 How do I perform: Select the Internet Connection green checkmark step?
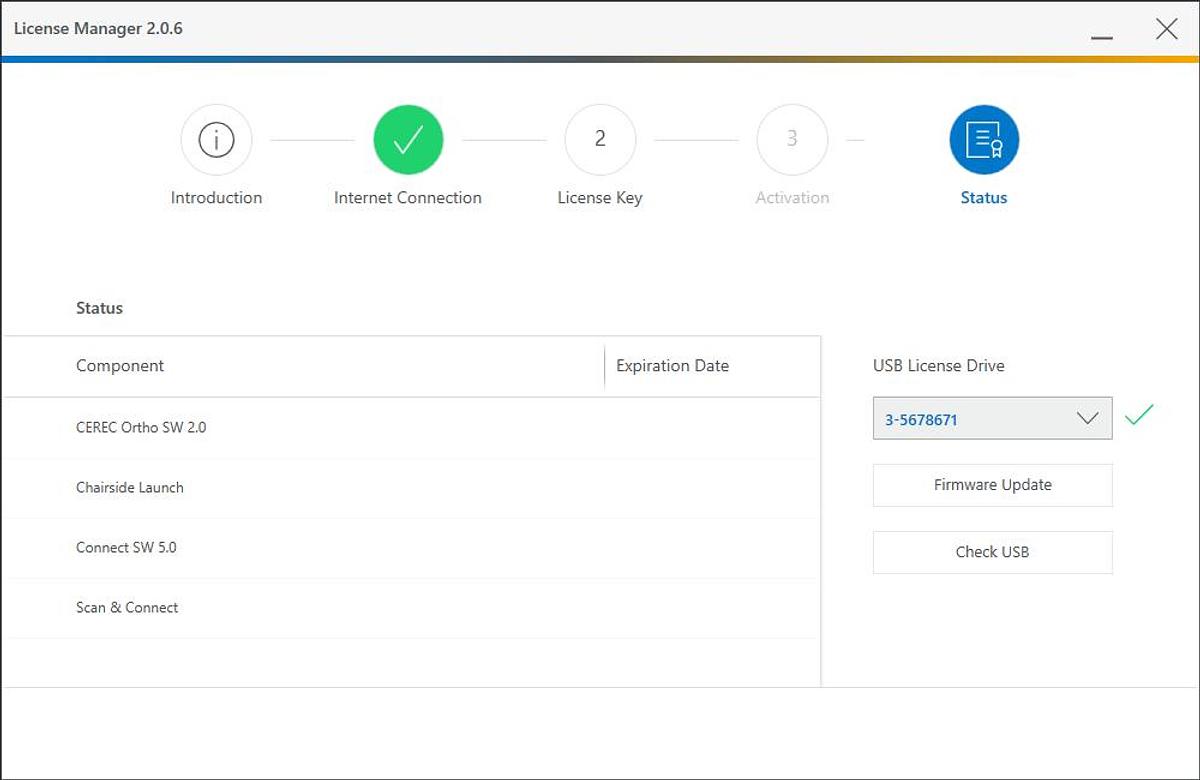click(x=408, y=140)
